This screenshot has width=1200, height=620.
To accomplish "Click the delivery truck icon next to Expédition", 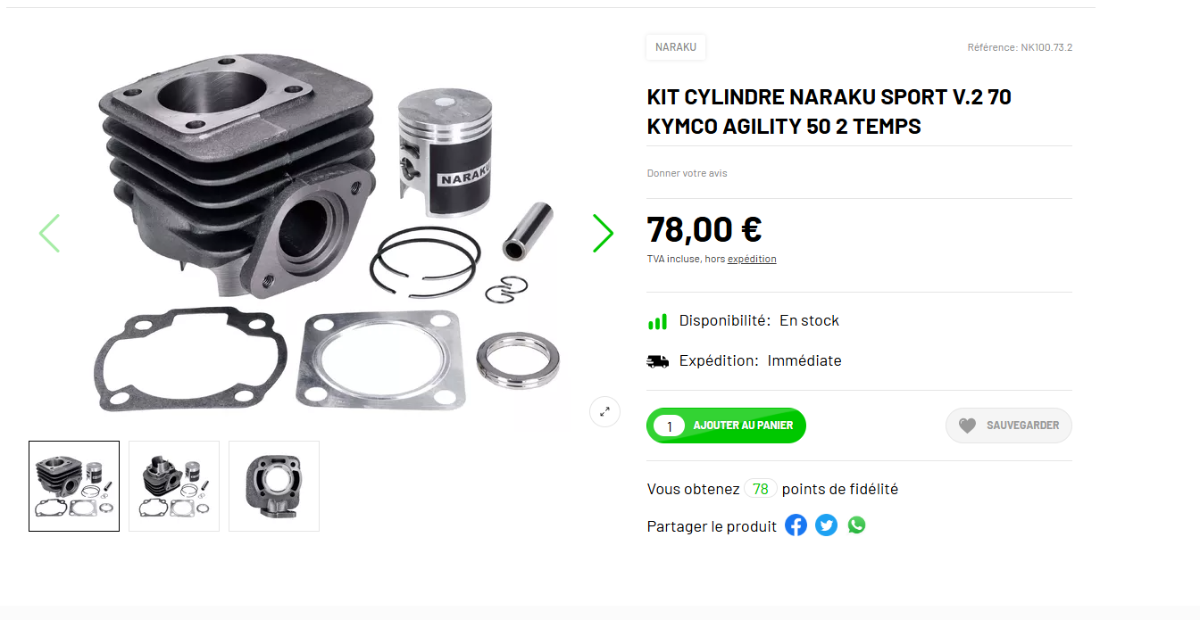I will point(658,361).
